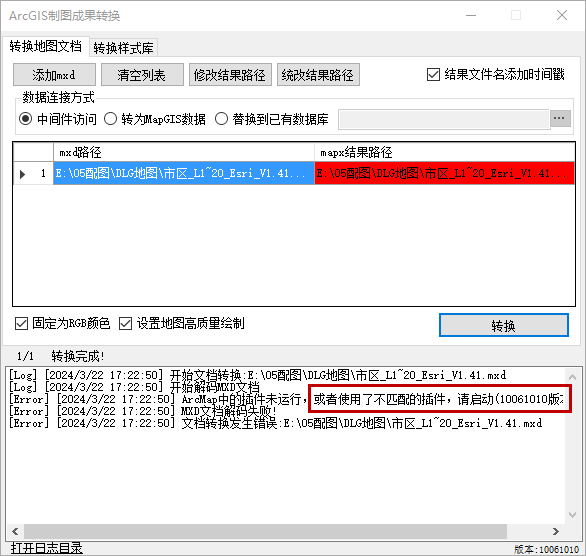Click the 修改结果路径 button
Viewport: 586px width, 556px height.
point(230,75)
